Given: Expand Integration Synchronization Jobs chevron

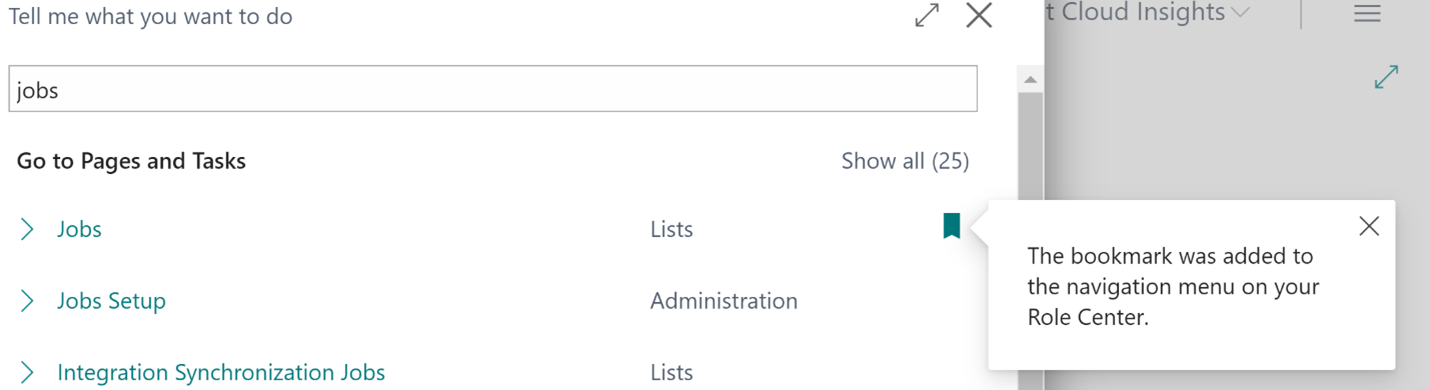Looking at the screenshot, I should tap(27, 373).
